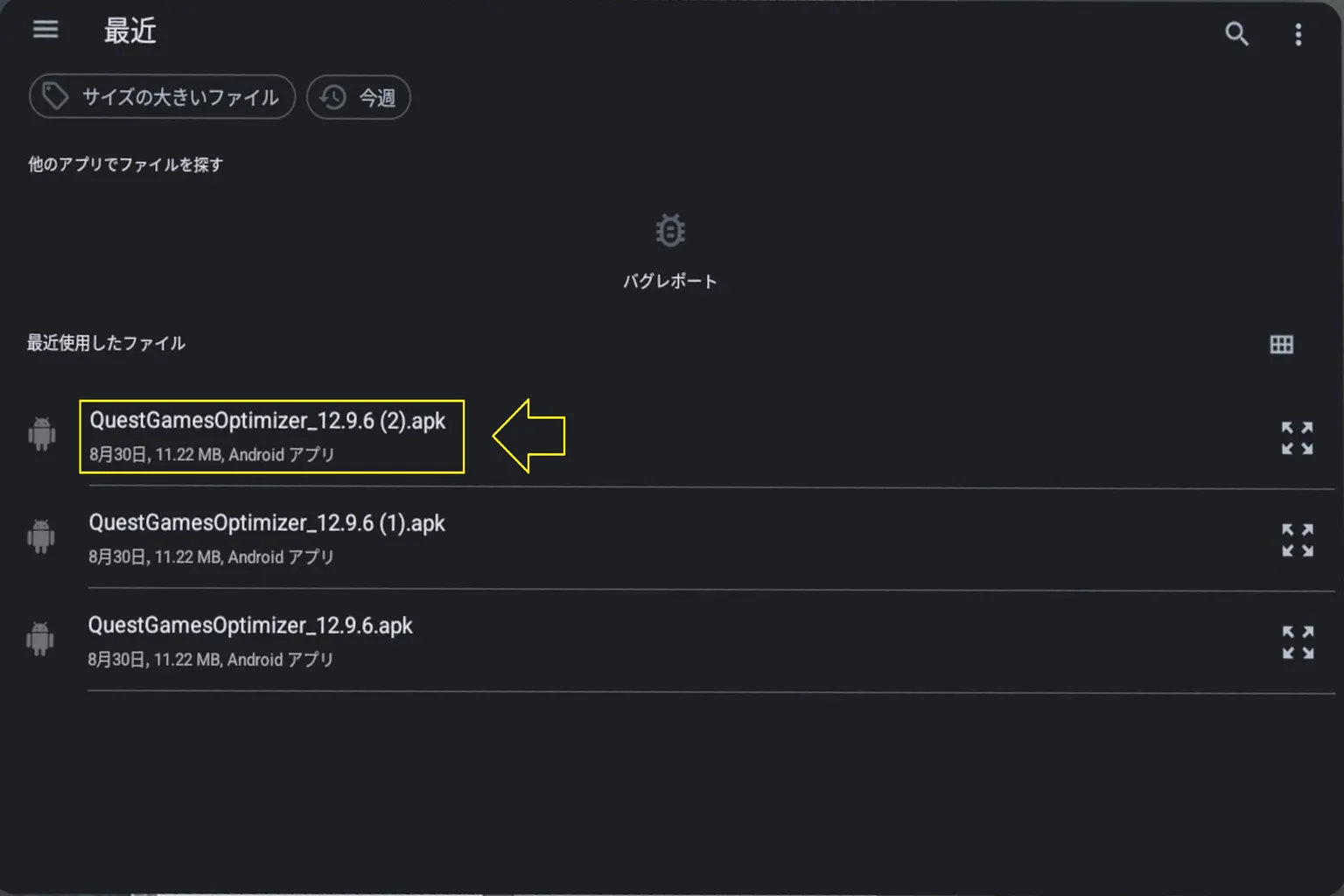1344x896 pixels.
Task: Open the search icon in the top bar
Action: [1237, 33]
